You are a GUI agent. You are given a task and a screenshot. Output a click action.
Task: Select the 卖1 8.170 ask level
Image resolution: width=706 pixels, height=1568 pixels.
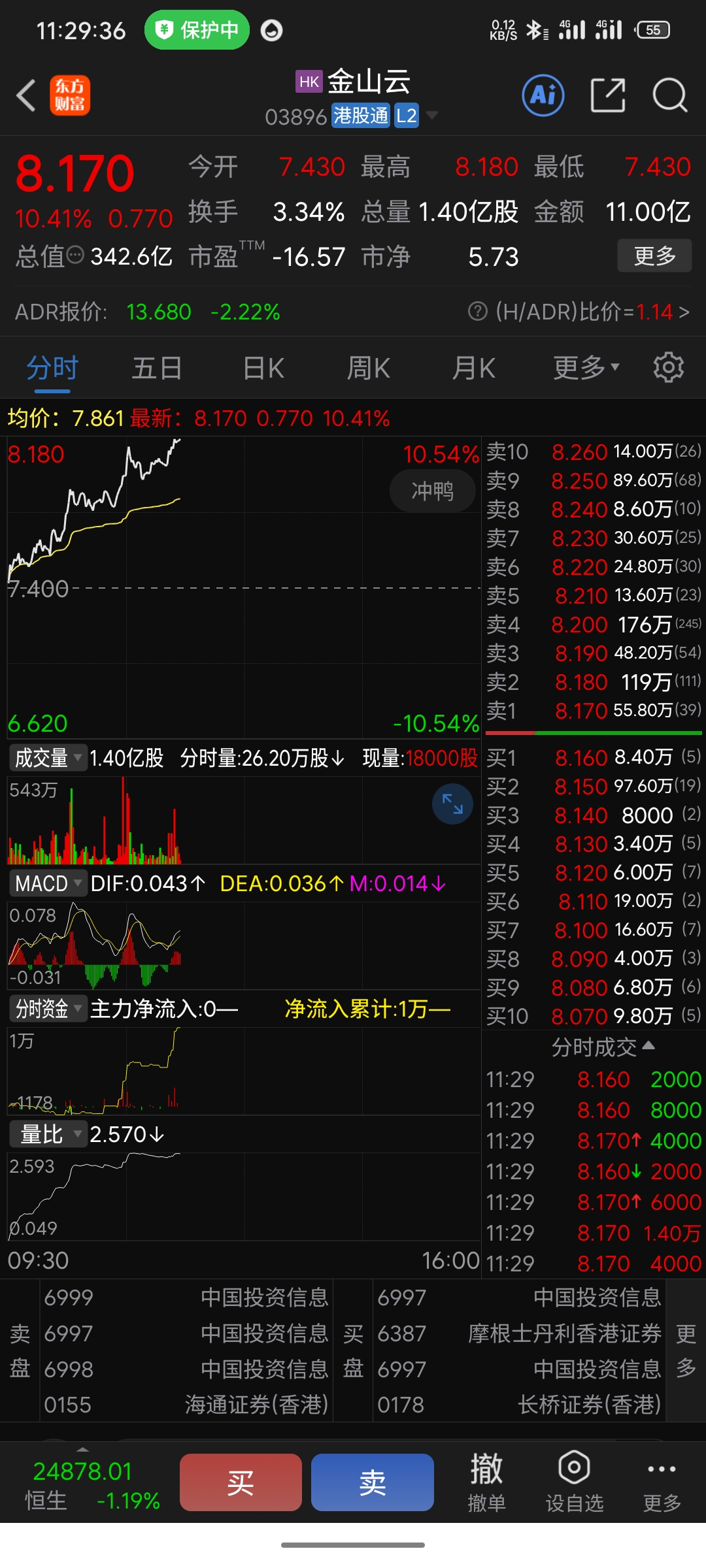pos(594,710)
